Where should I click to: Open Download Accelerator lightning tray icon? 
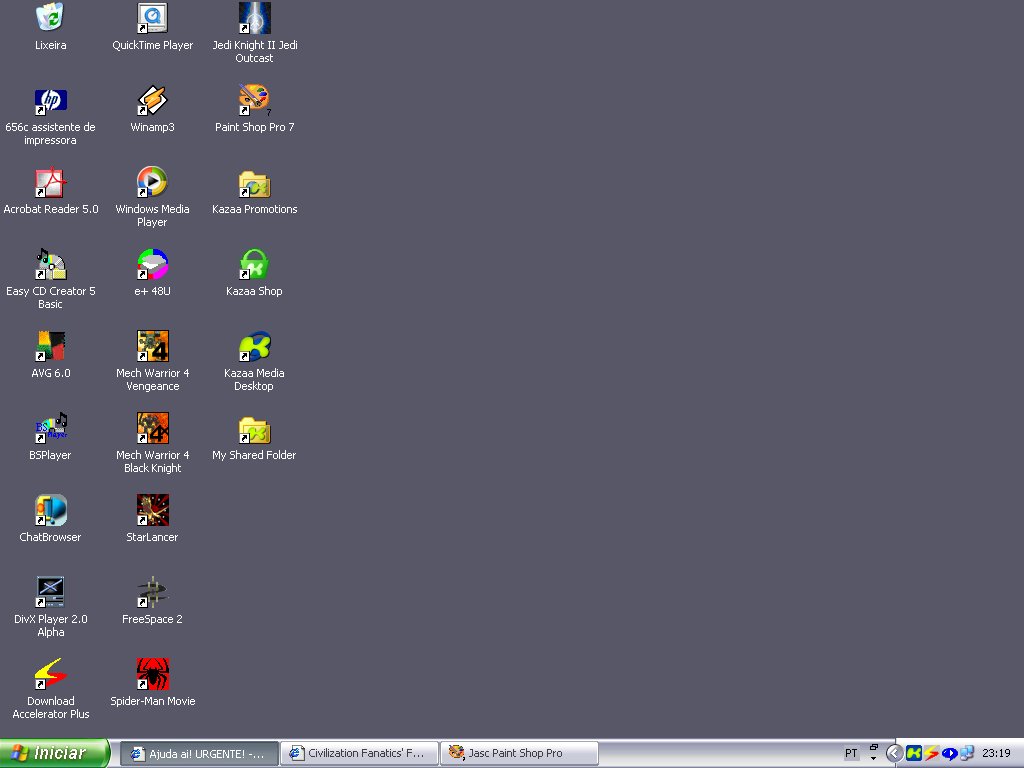(931, 754)
